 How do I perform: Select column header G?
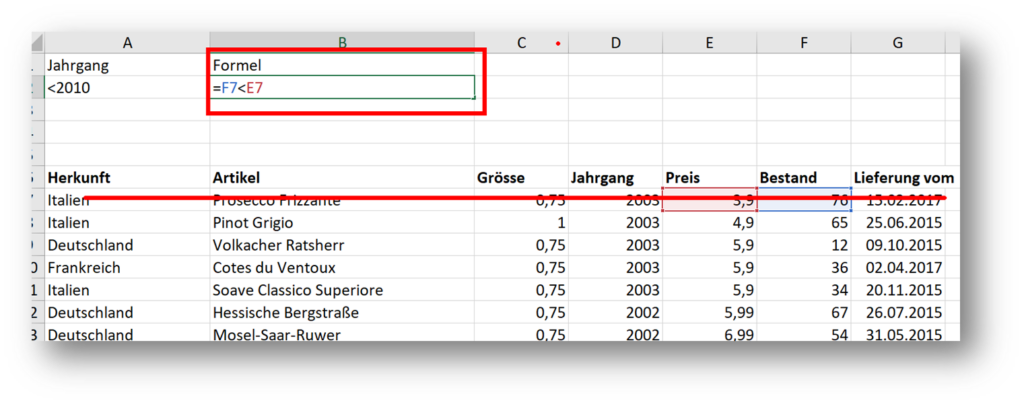click(897, 42)
